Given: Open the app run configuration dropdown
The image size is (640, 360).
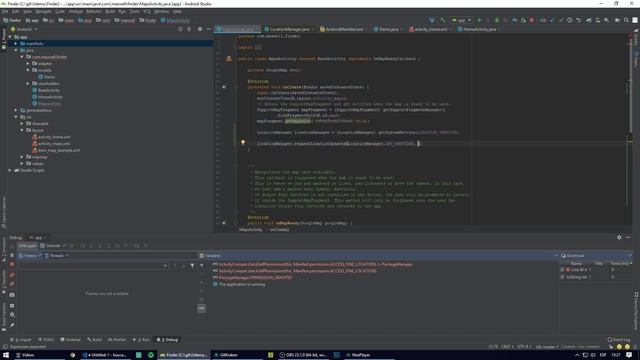Looking at the screenshot, I should [x=461, y=20].
